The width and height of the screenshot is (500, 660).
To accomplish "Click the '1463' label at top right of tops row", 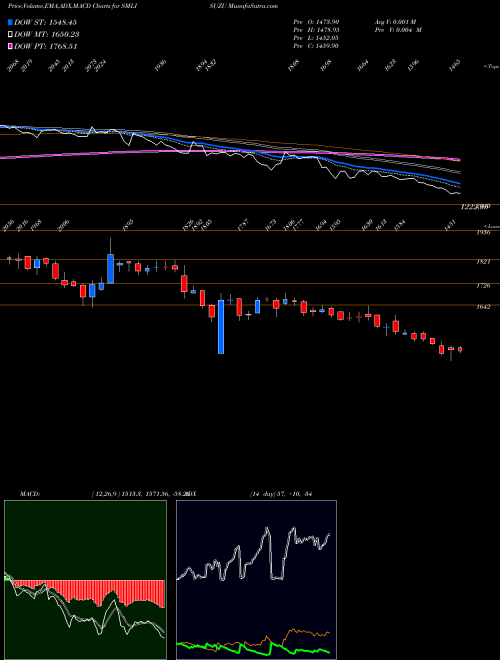I will 455,66.
